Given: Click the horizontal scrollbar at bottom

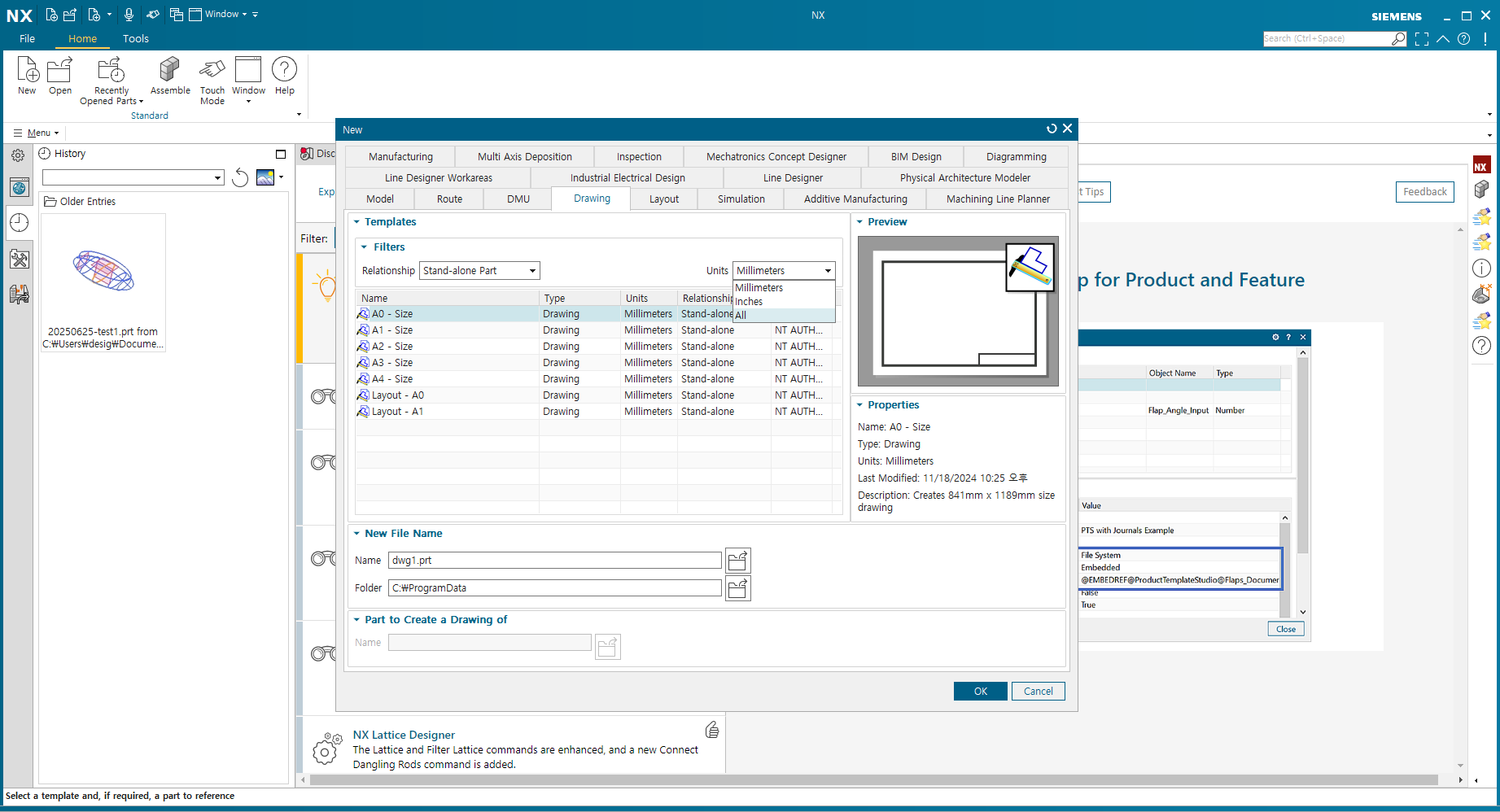Looking at the screenshot, I should coord(874,780).
